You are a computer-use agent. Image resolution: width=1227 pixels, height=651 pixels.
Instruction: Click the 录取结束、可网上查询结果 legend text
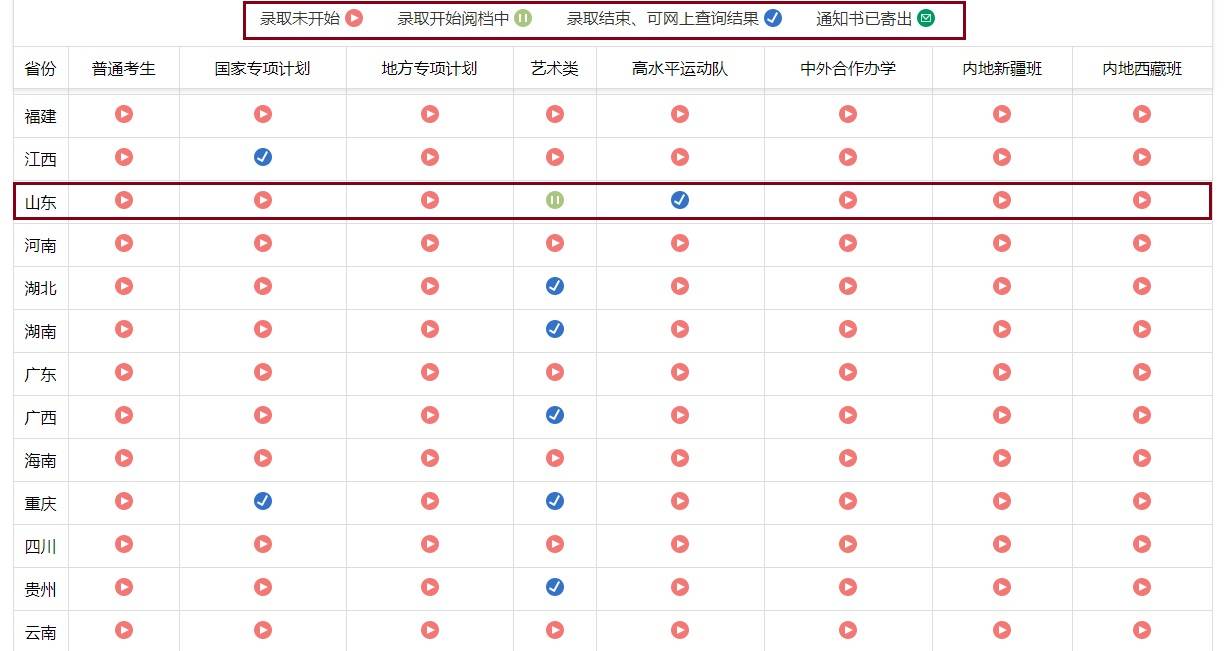662,18
